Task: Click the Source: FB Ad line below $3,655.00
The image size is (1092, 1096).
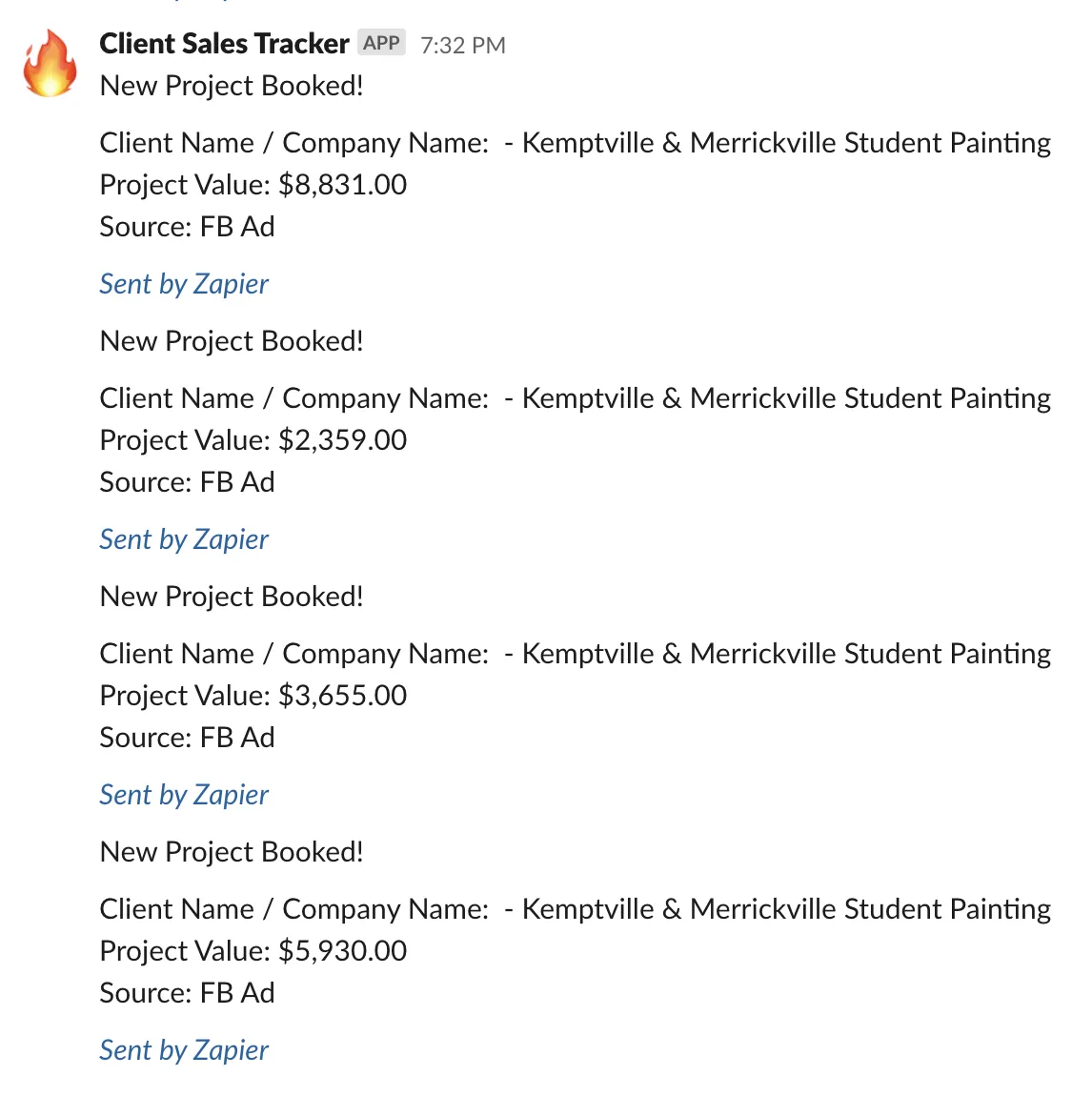Action: 187,738
